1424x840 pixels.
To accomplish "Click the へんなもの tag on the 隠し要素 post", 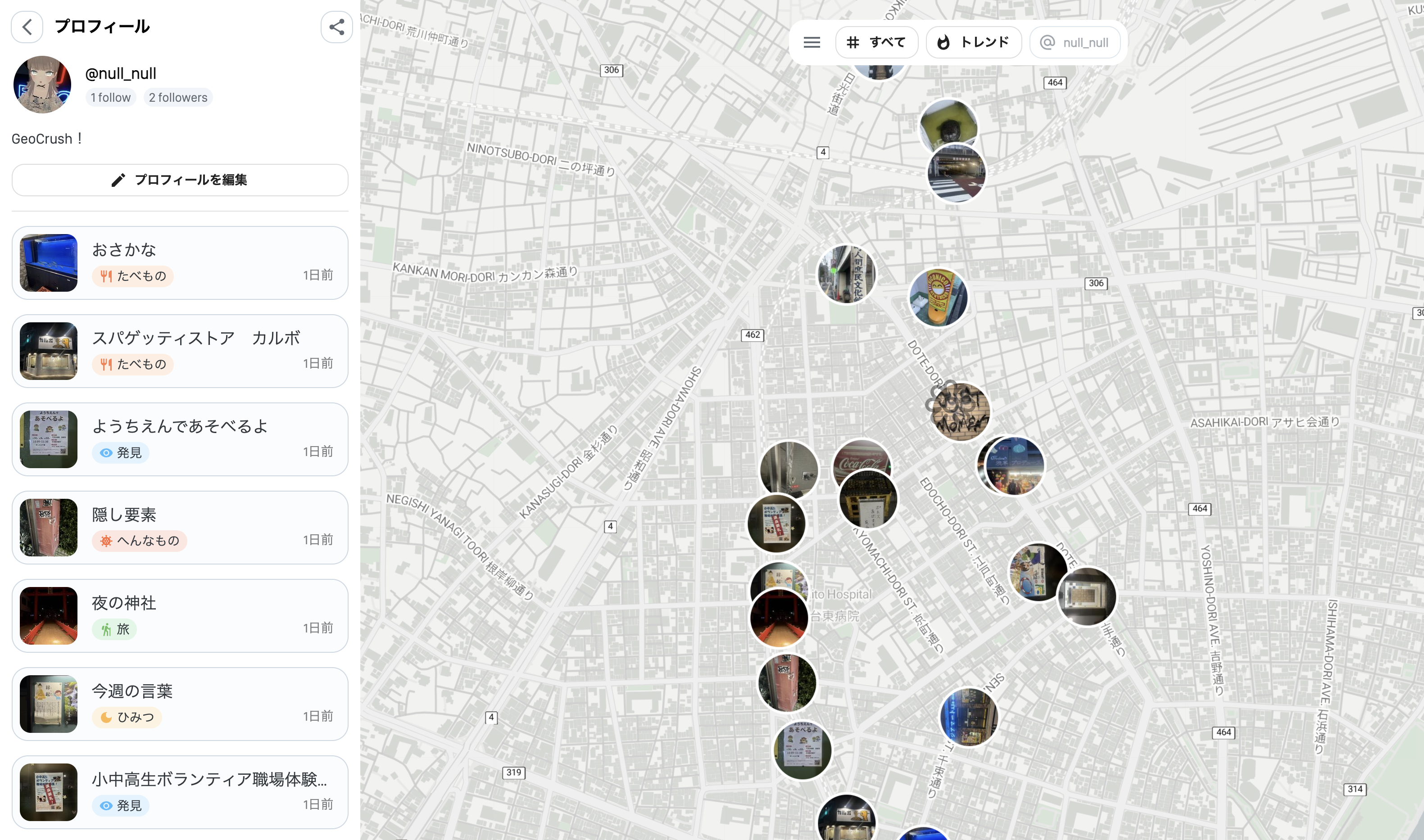I will pos(139,541).
